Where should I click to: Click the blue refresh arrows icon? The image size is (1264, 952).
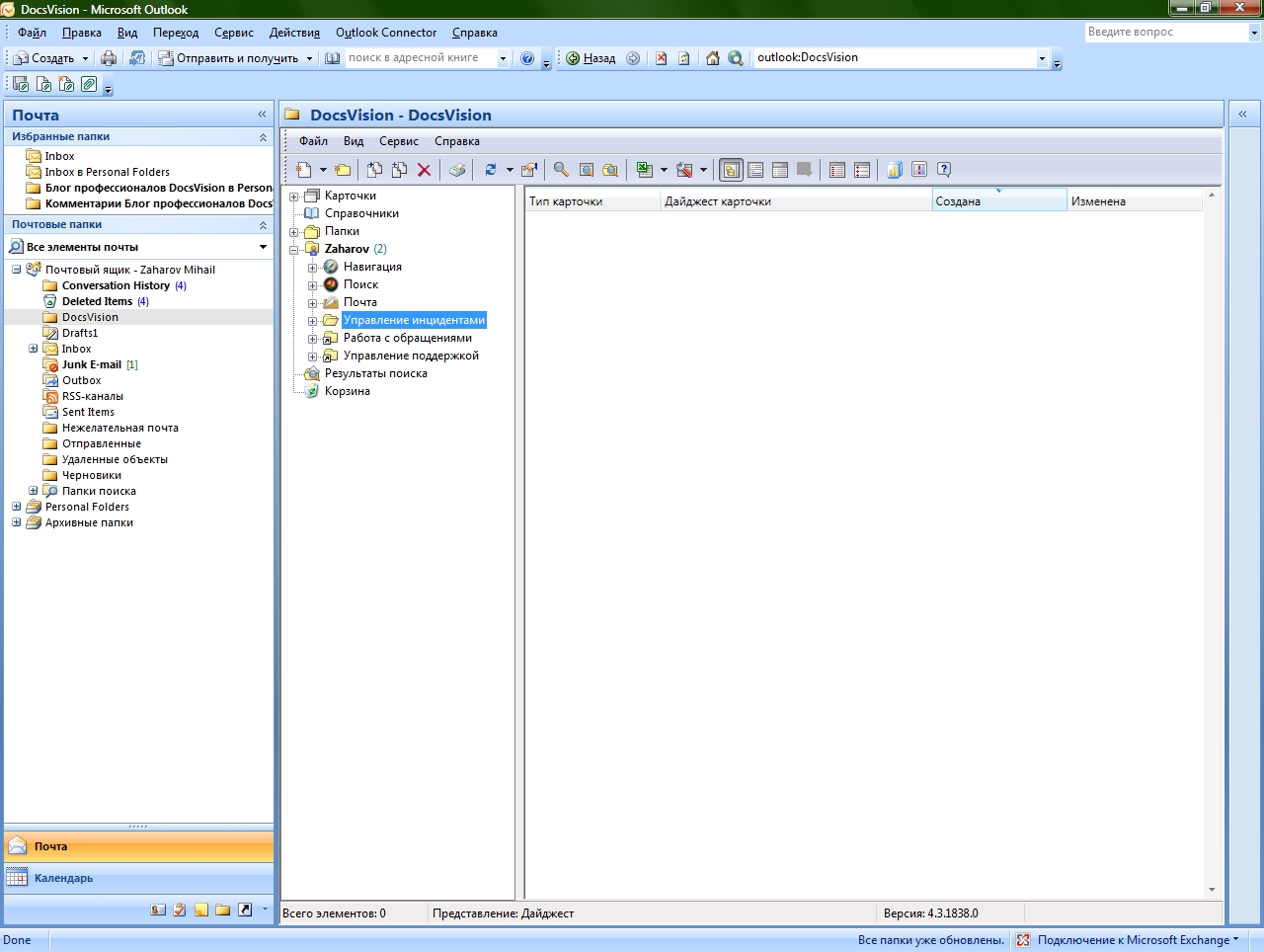tap(491, 170)
